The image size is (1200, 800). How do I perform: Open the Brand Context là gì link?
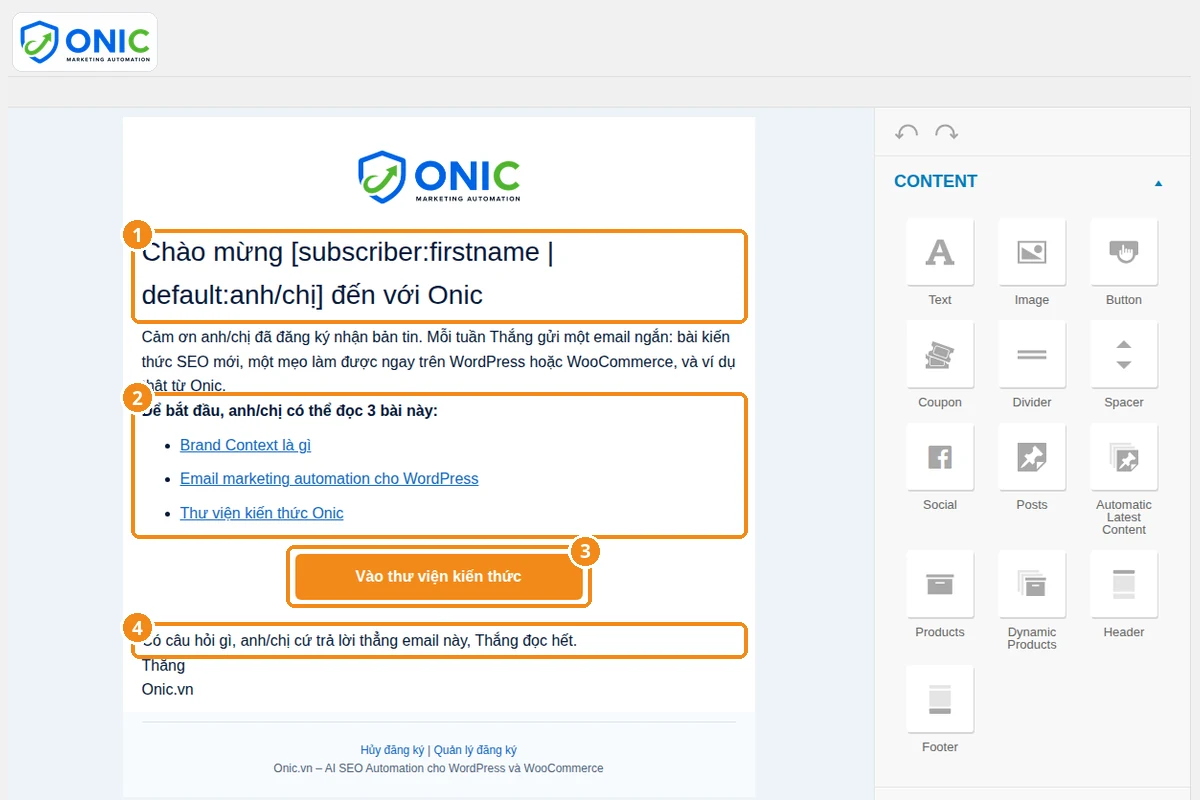click(x=245, y=445)
